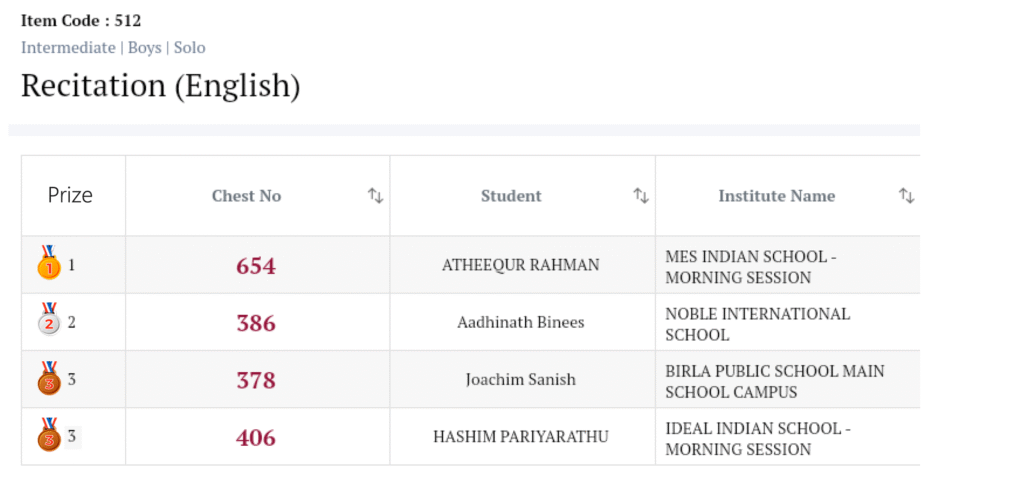Click student name ATHEEQUR RAHMAN

[x=521, y=265]
